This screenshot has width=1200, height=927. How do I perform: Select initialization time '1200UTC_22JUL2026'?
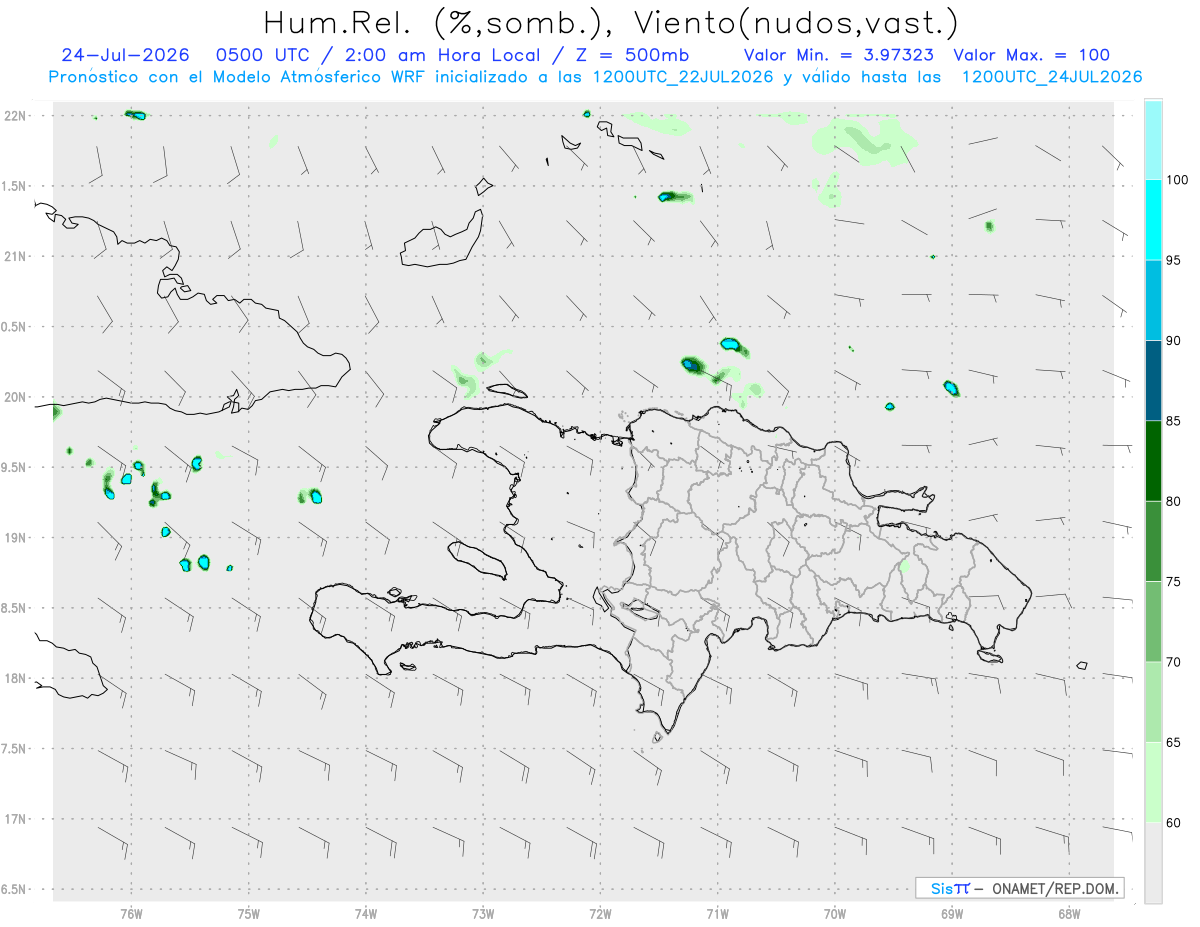coord(683,77)
